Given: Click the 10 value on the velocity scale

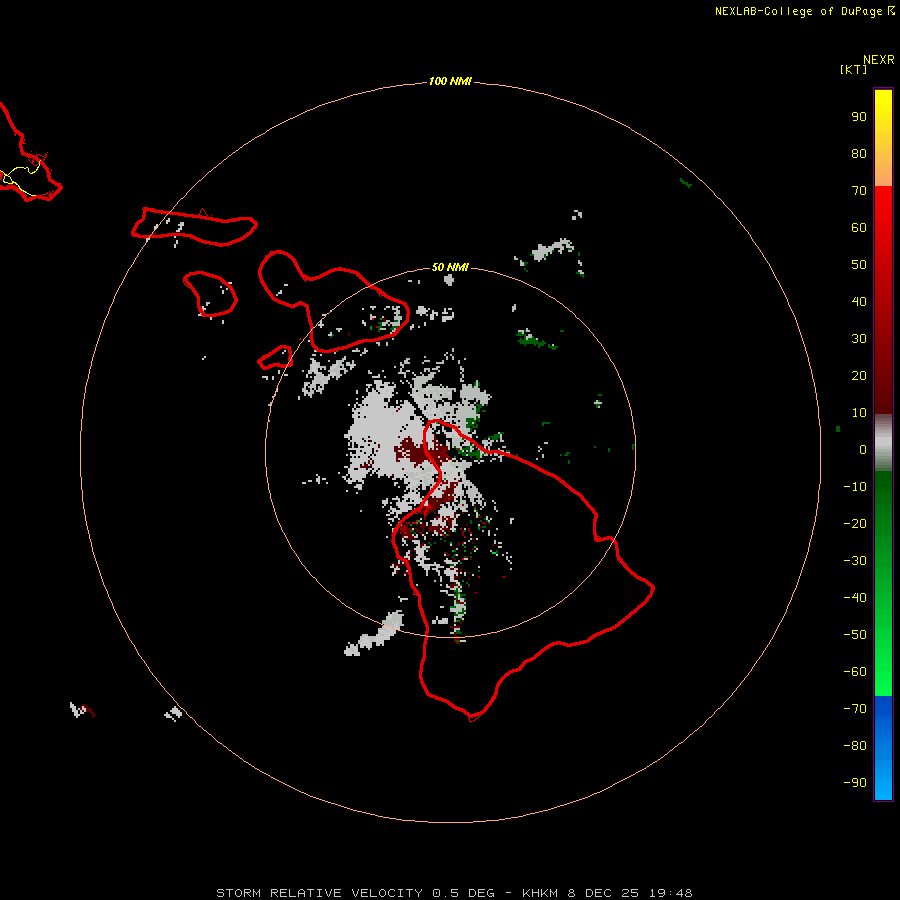Looking at the screenshot, I should tap(859, 413).
